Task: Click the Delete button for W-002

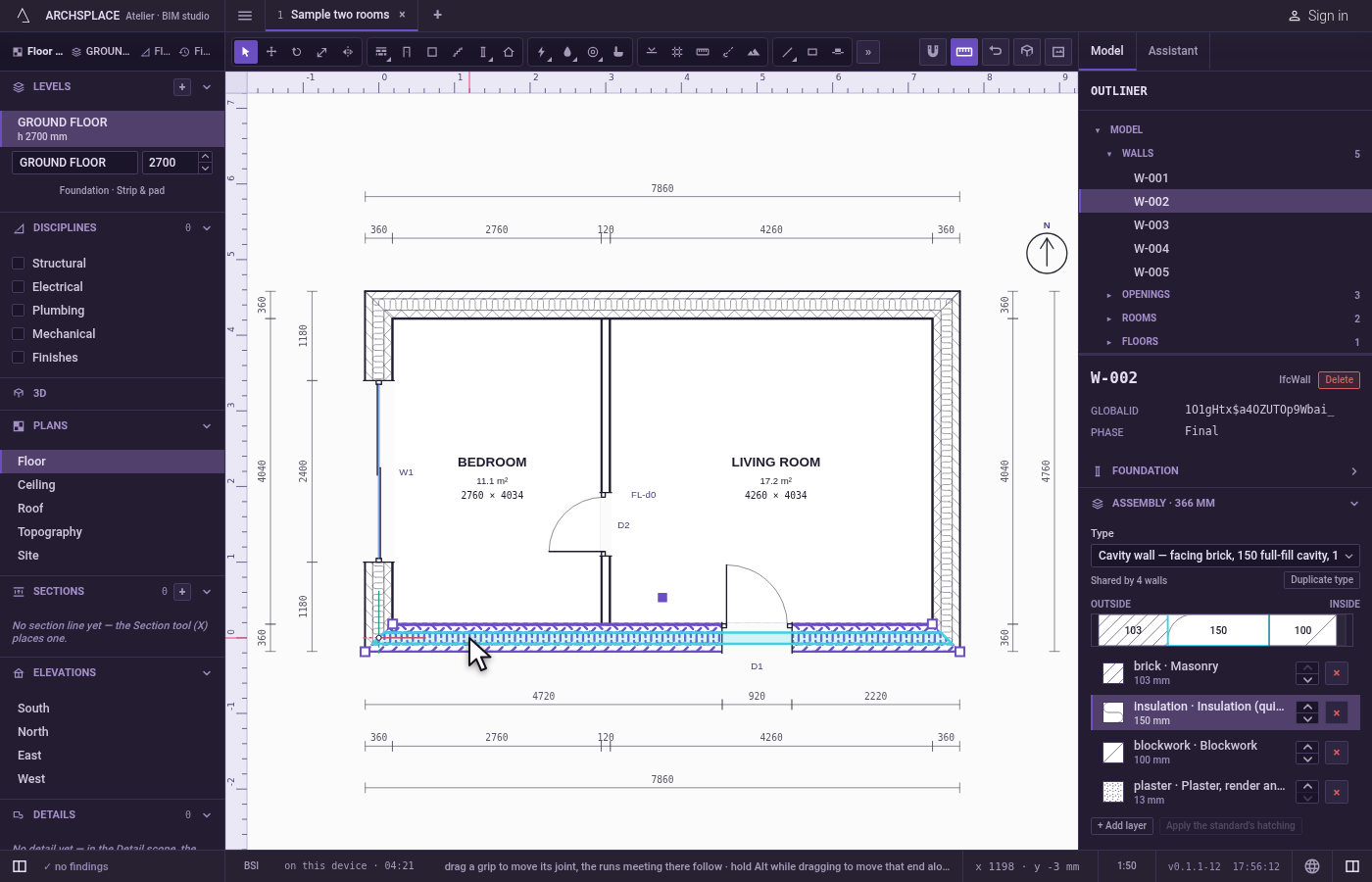Action: pyautogui.click(x=1339, y=380)
